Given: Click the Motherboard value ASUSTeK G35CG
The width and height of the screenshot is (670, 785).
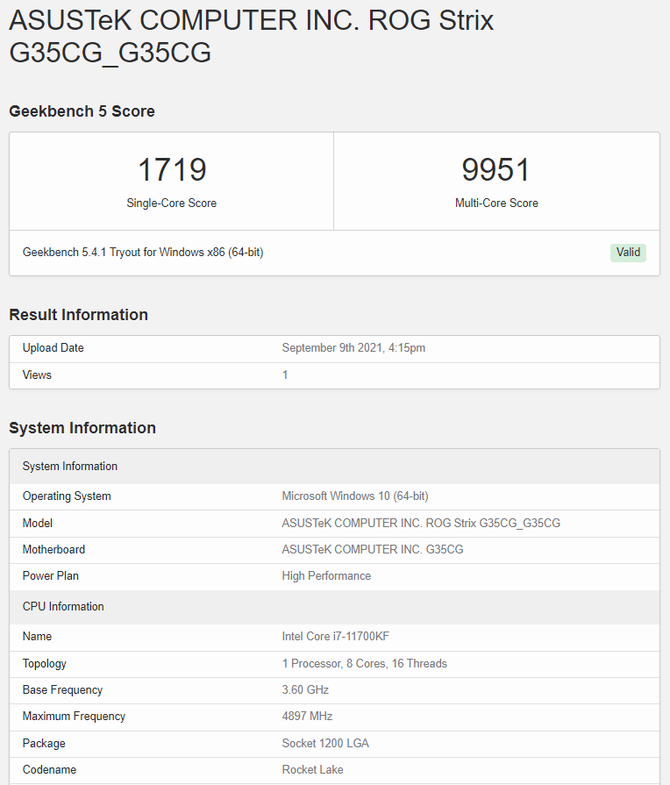Looking at the screenshot, I should click(372, 549).
